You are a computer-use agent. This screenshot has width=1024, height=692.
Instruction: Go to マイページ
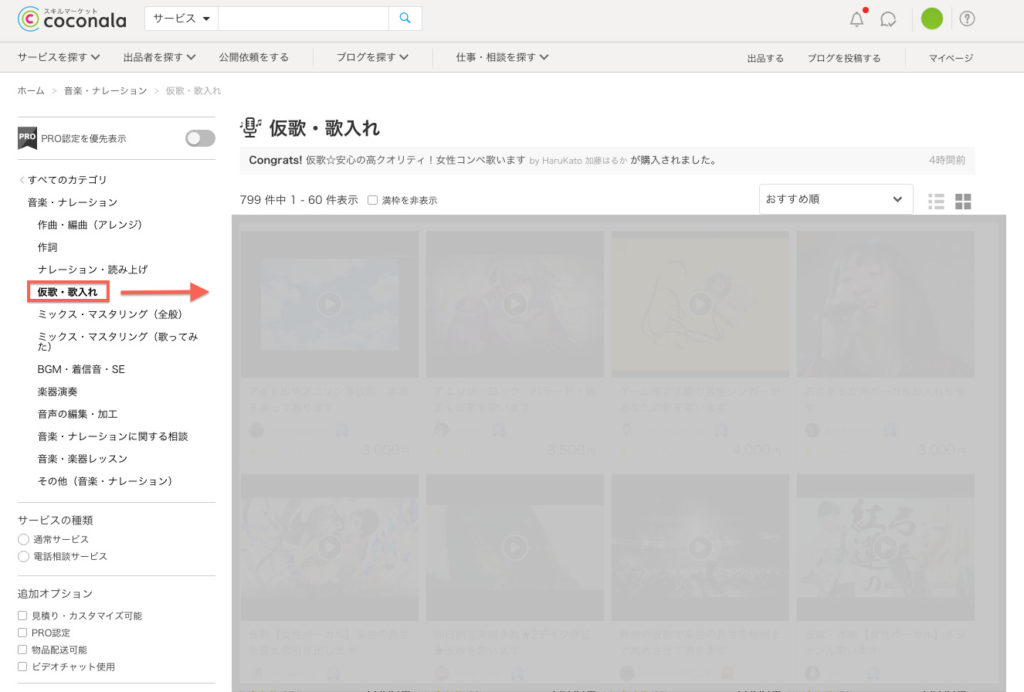(x=950, y=58)
